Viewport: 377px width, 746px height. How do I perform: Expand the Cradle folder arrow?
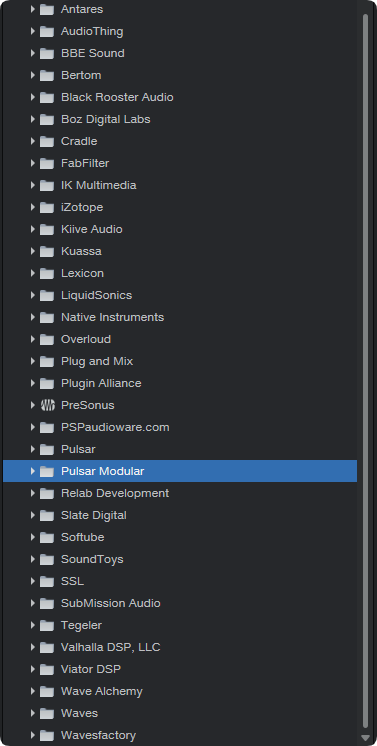[x=33, y=141]
